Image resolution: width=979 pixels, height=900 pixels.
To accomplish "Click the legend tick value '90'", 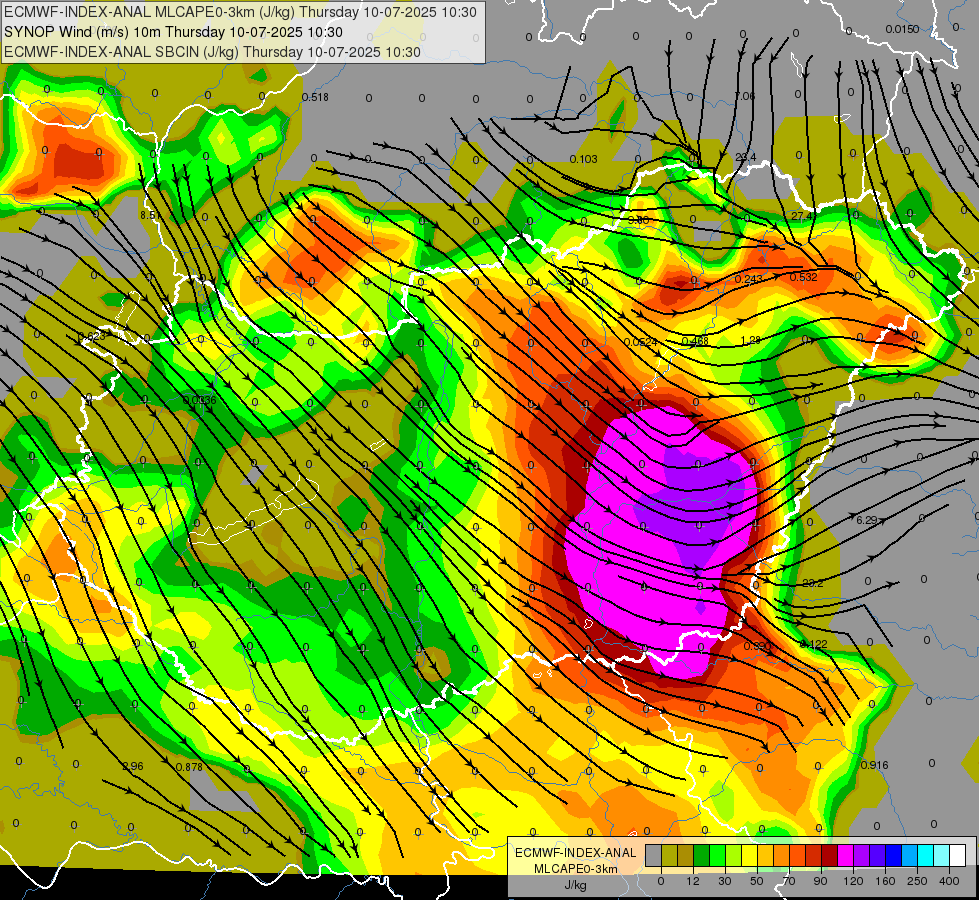I will point(820,881).
